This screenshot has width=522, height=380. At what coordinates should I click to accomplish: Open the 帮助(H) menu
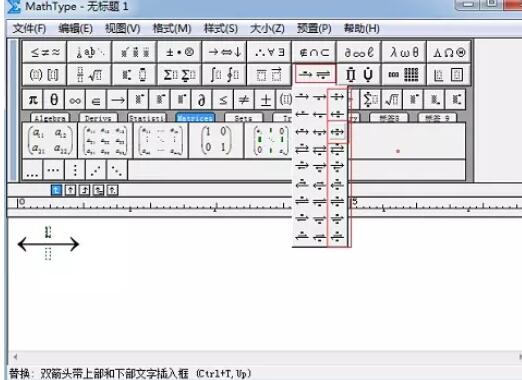(362, 29)
